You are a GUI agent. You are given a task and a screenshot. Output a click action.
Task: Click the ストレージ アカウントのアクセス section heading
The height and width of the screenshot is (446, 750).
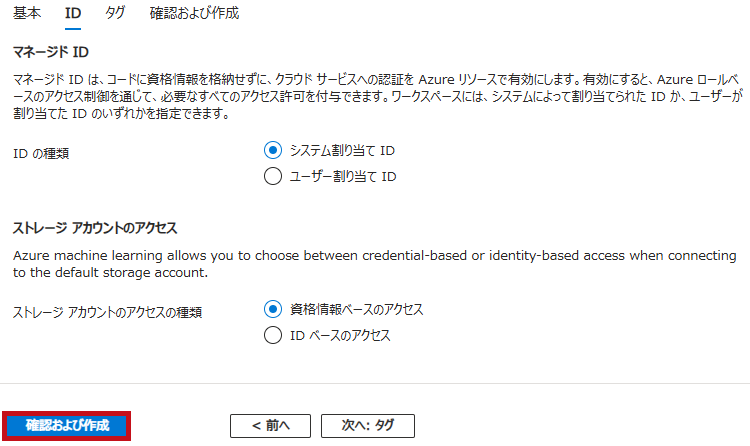click(x=95, y=228)
